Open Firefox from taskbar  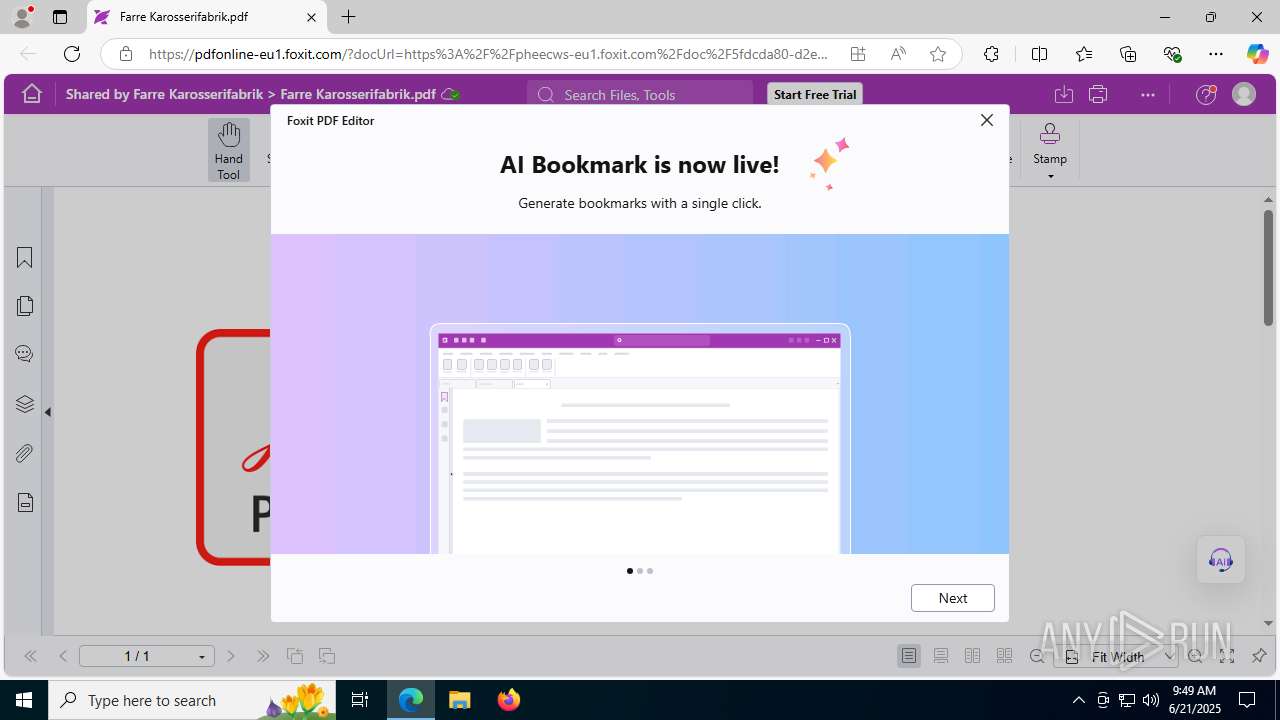[x=509, y=700]
